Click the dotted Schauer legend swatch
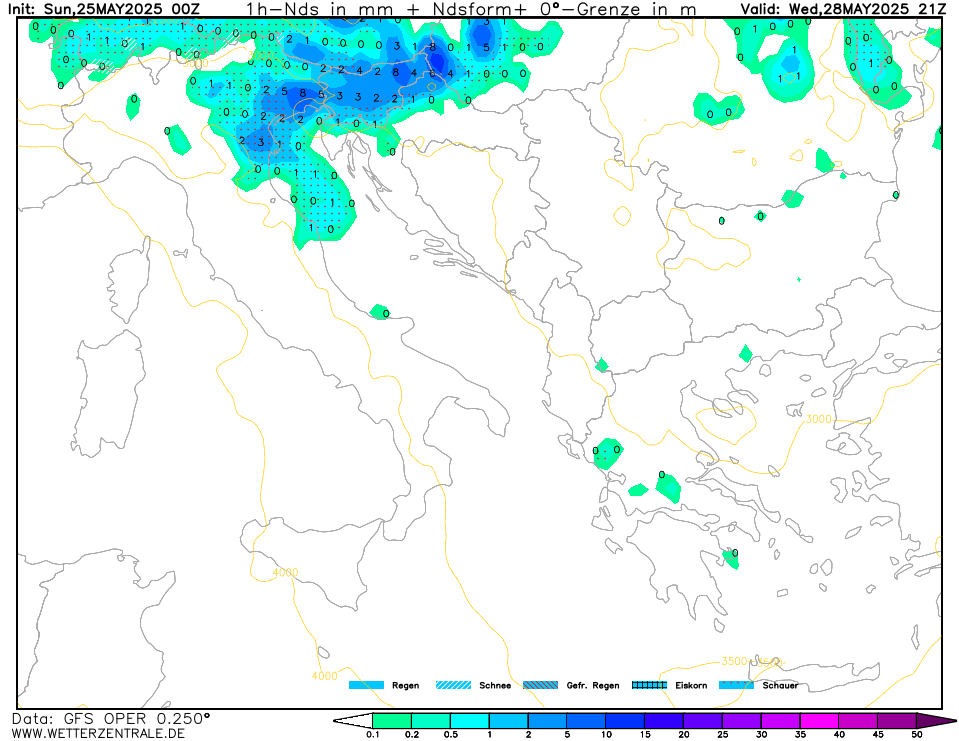959x741 pixels. point(736,685)
